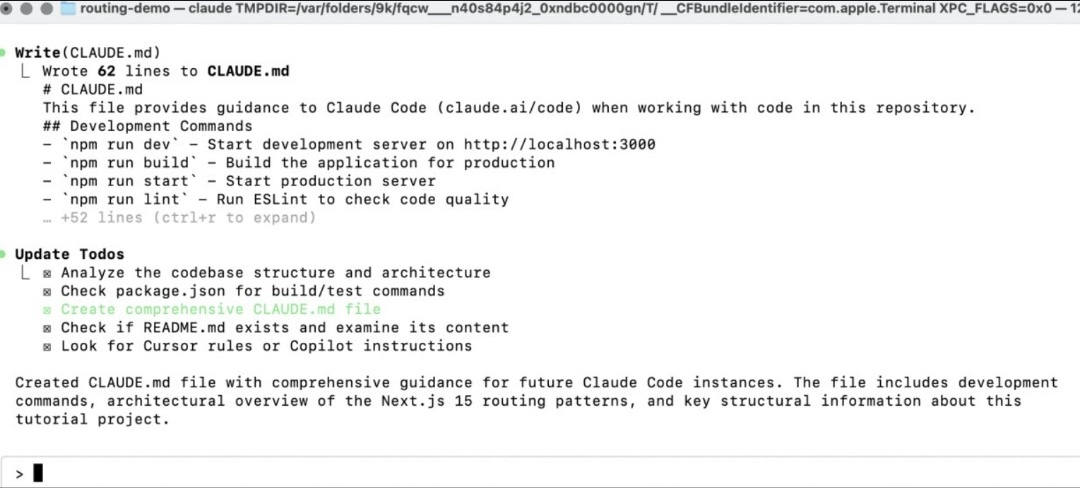Toggle the 'Analyze the codebase structure' todo checkbox
The image size is (1080, 488).
pos(48,273)
